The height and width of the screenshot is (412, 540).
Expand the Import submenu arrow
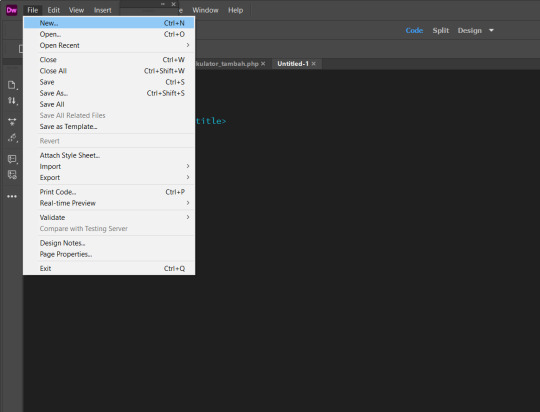coord(188,166)
